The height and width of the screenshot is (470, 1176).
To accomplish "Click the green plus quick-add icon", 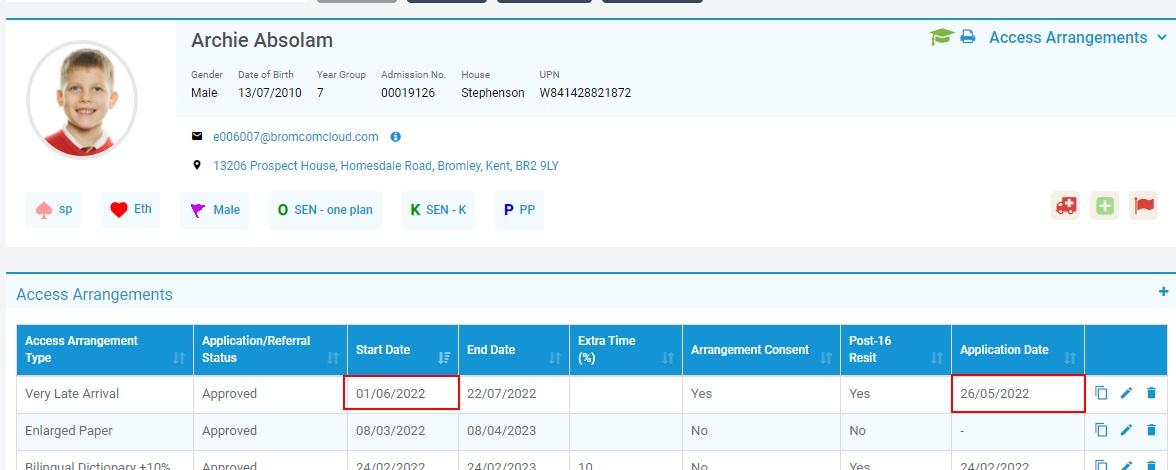I will tap(1104, 206).
